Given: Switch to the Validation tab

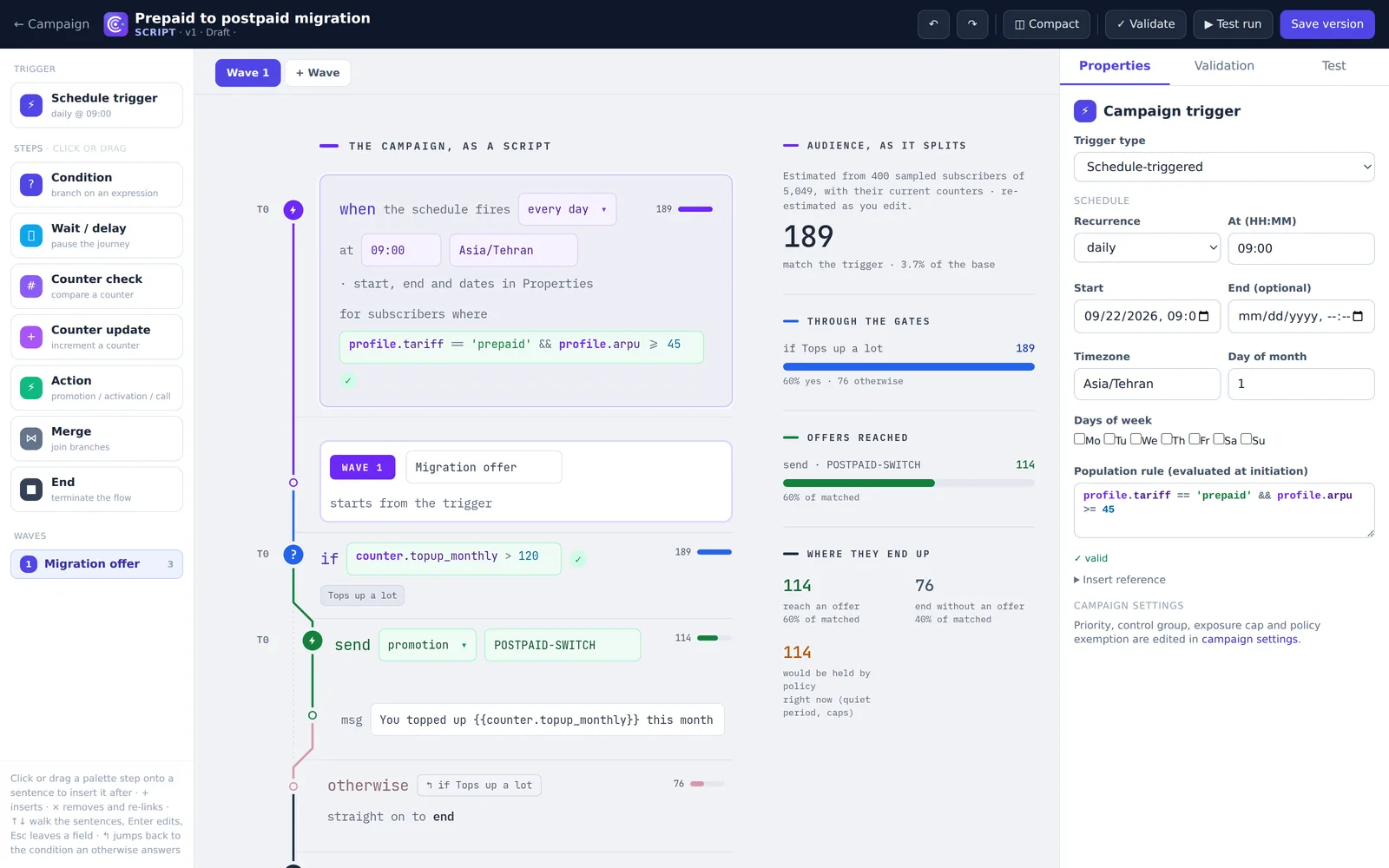Looking at the screenshot, I should tap(1224, 66).
